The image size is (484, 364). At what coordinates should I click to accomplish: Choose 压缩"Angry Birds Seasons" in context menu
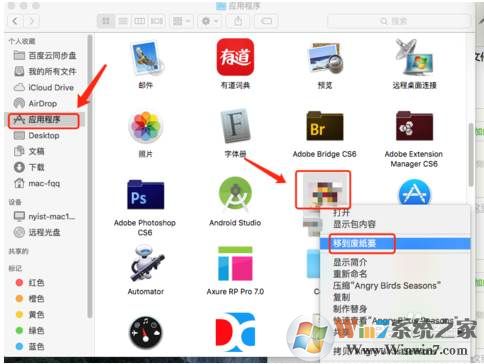coord(387,285)
